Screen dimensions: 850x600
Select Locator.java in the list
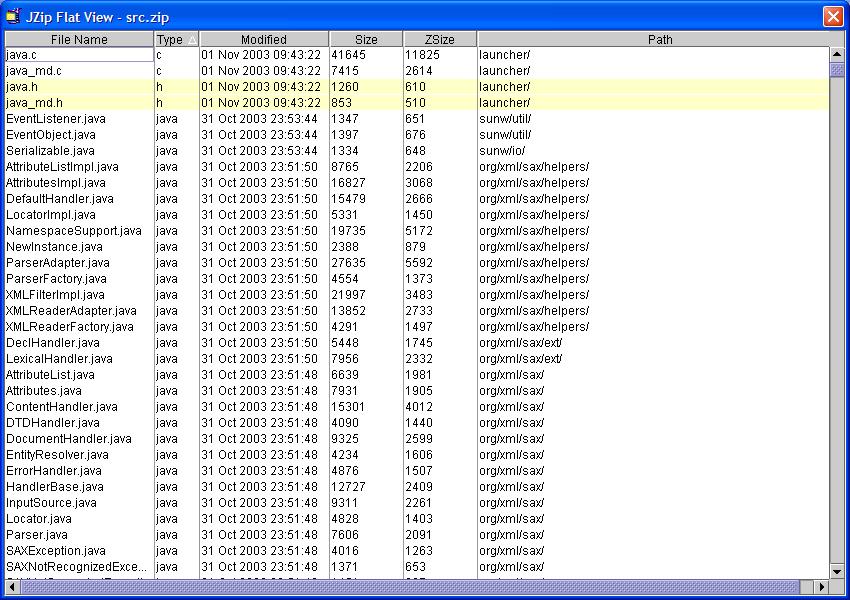(x=38, y=518)
